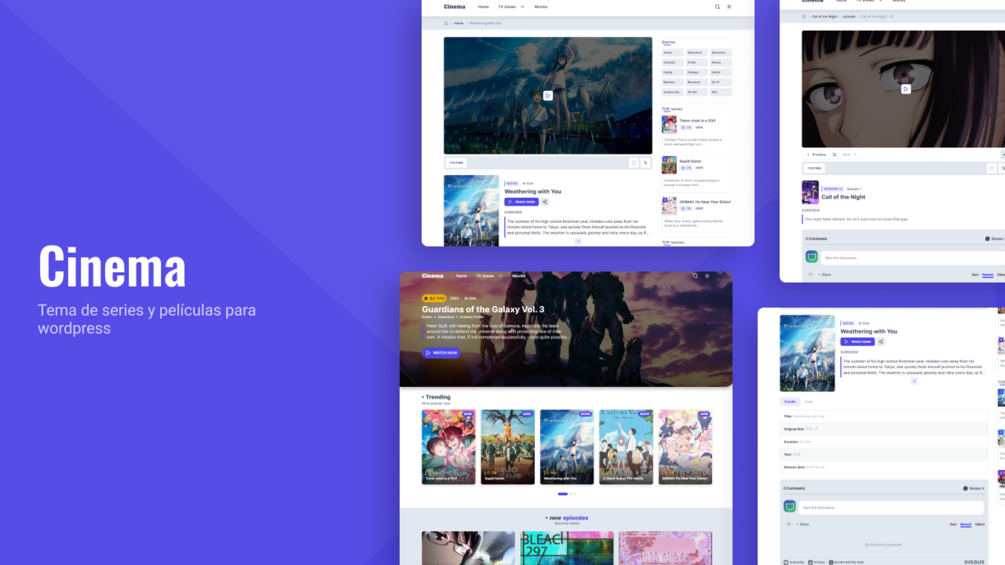Click share icon in bottom-right movie mockup

881,342
